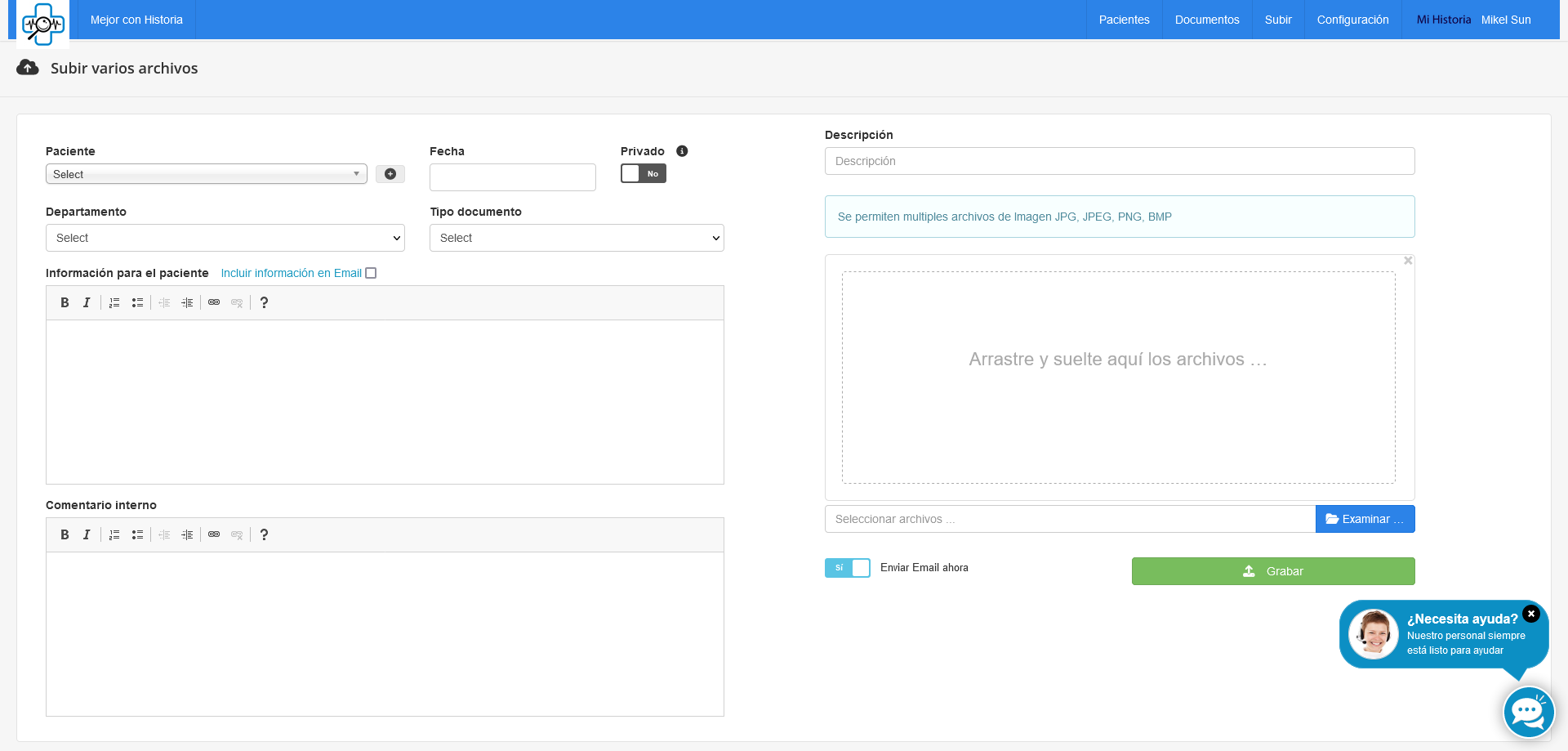Toggle italic in patient information editor
This screenshot has width=1568, height=751.
point(87,303)
